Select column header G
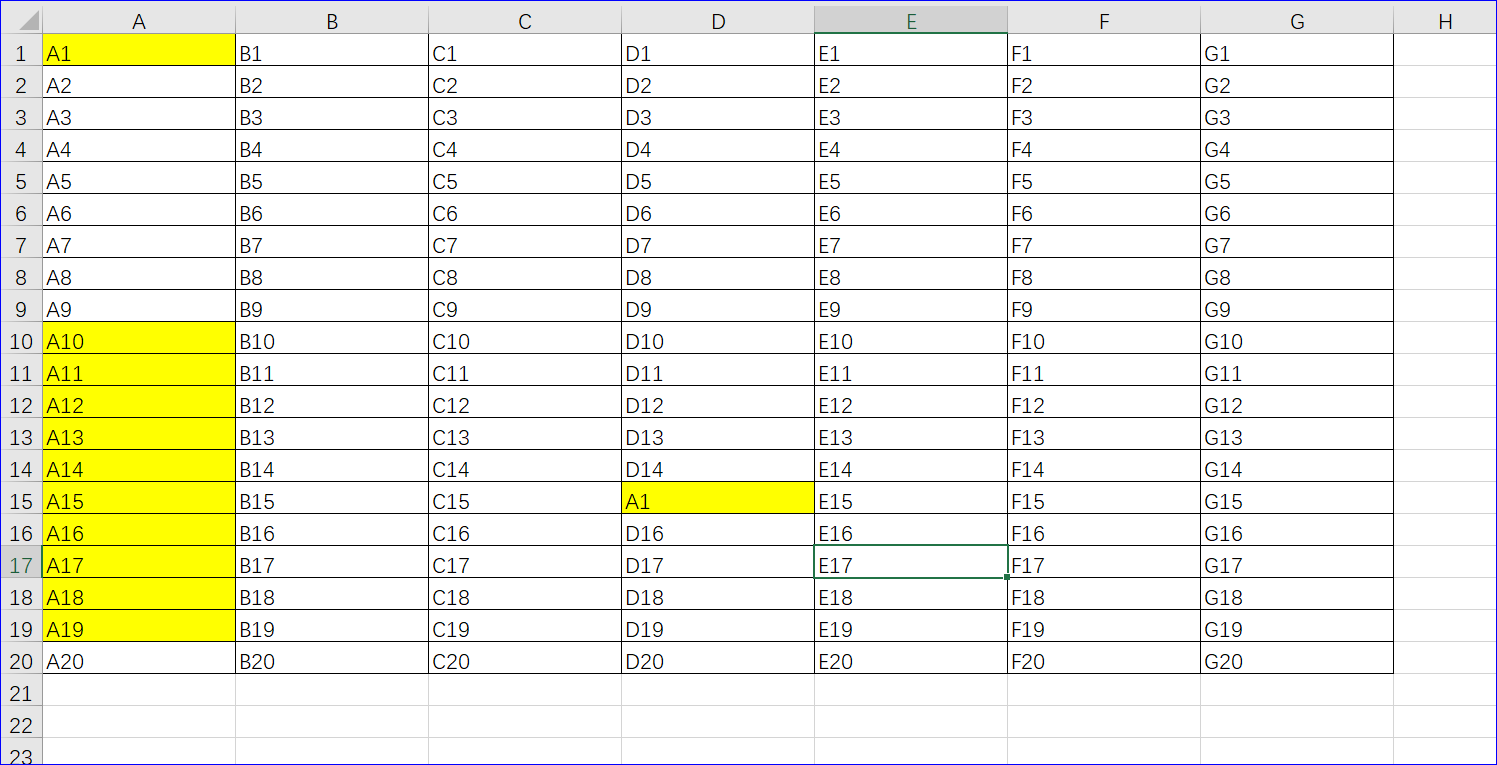Image resolution: width=1497 pixels, height=765 pixels. [1297, 21]
